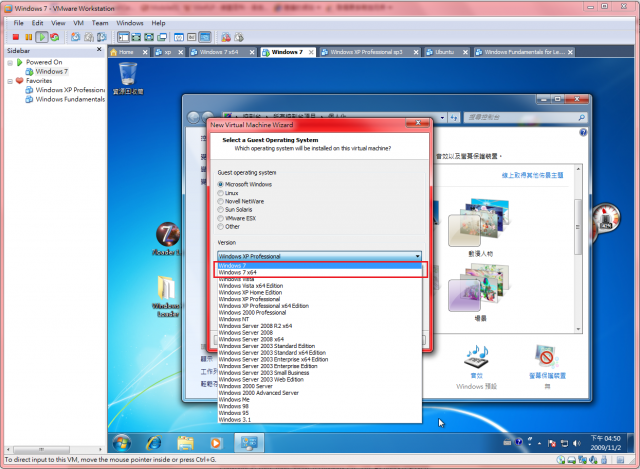Choose Windows 2000 Professional in list
Viewport: 640px width, 469px height.
[x=319, y=313]
